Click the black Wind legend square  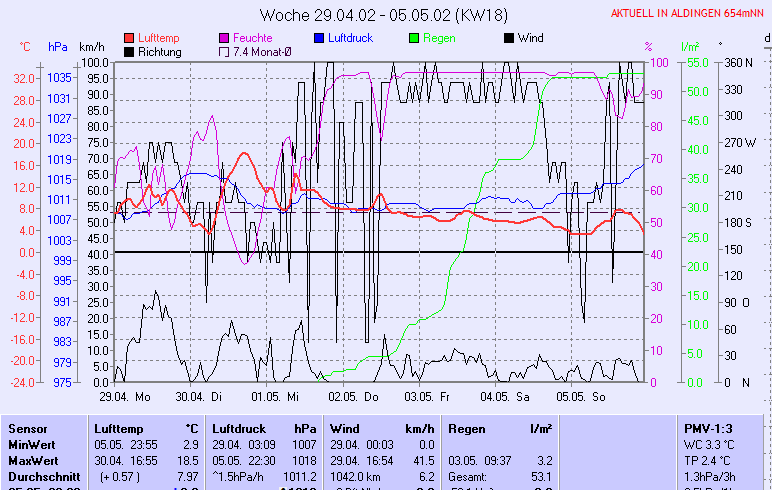tap(509, 38)
